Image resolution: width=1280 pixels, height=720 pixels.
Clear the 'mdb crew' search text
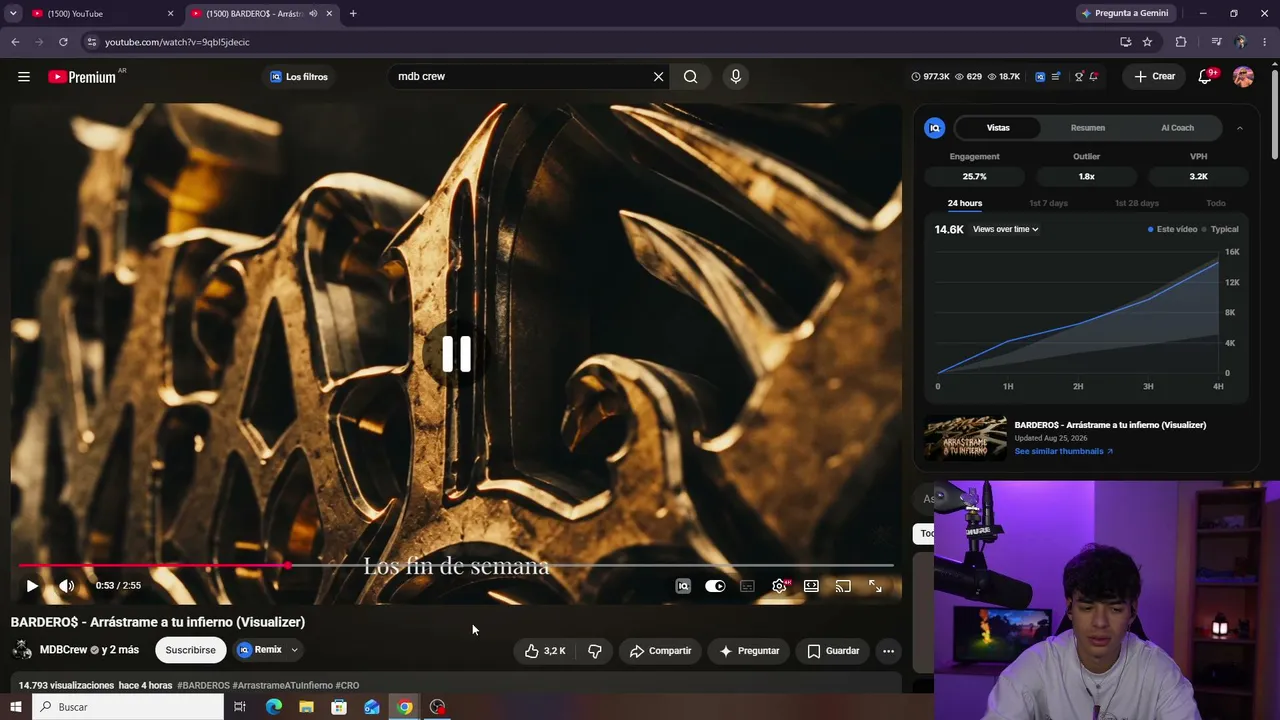pos(658,77)
